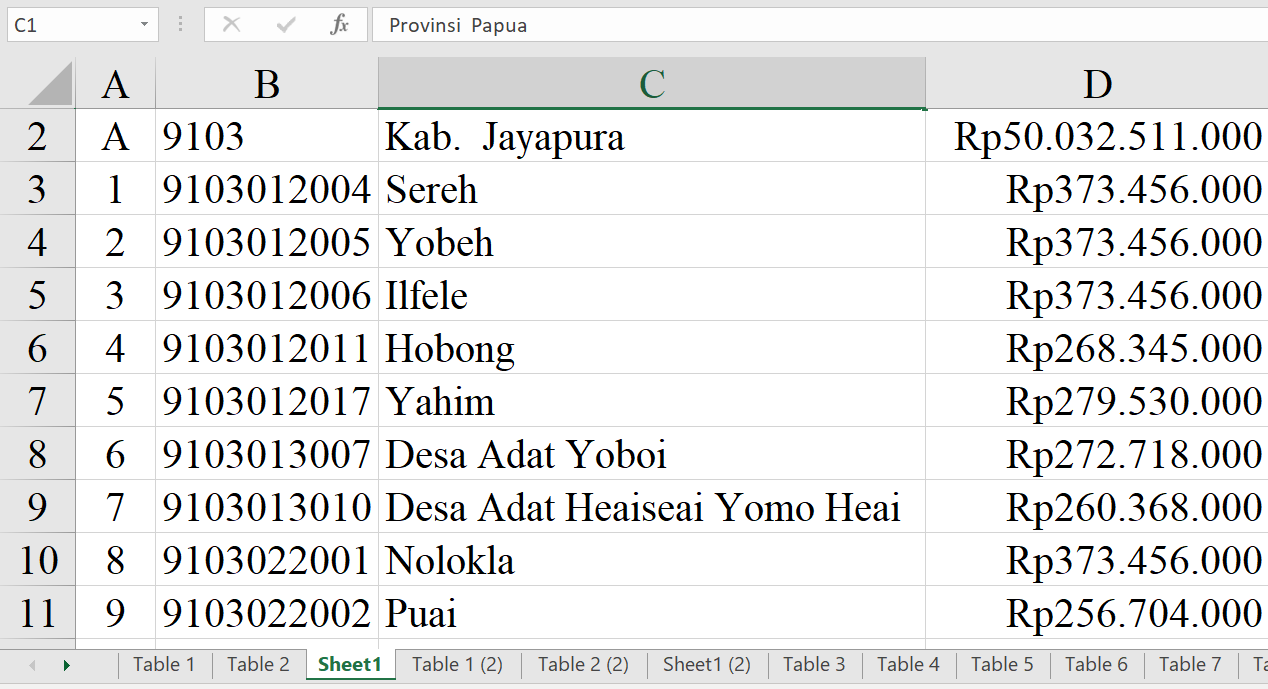
Task: Click the green next-sheet scroll arrow
Action: coord(66,665)
